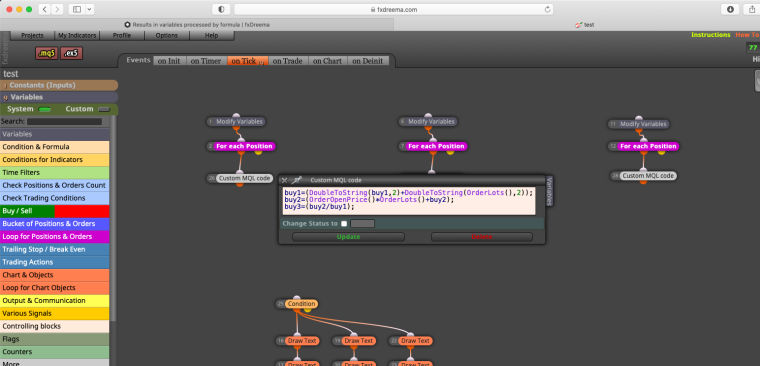
Task: Select the on Tick event tab
Action: (x=247, y=61)
